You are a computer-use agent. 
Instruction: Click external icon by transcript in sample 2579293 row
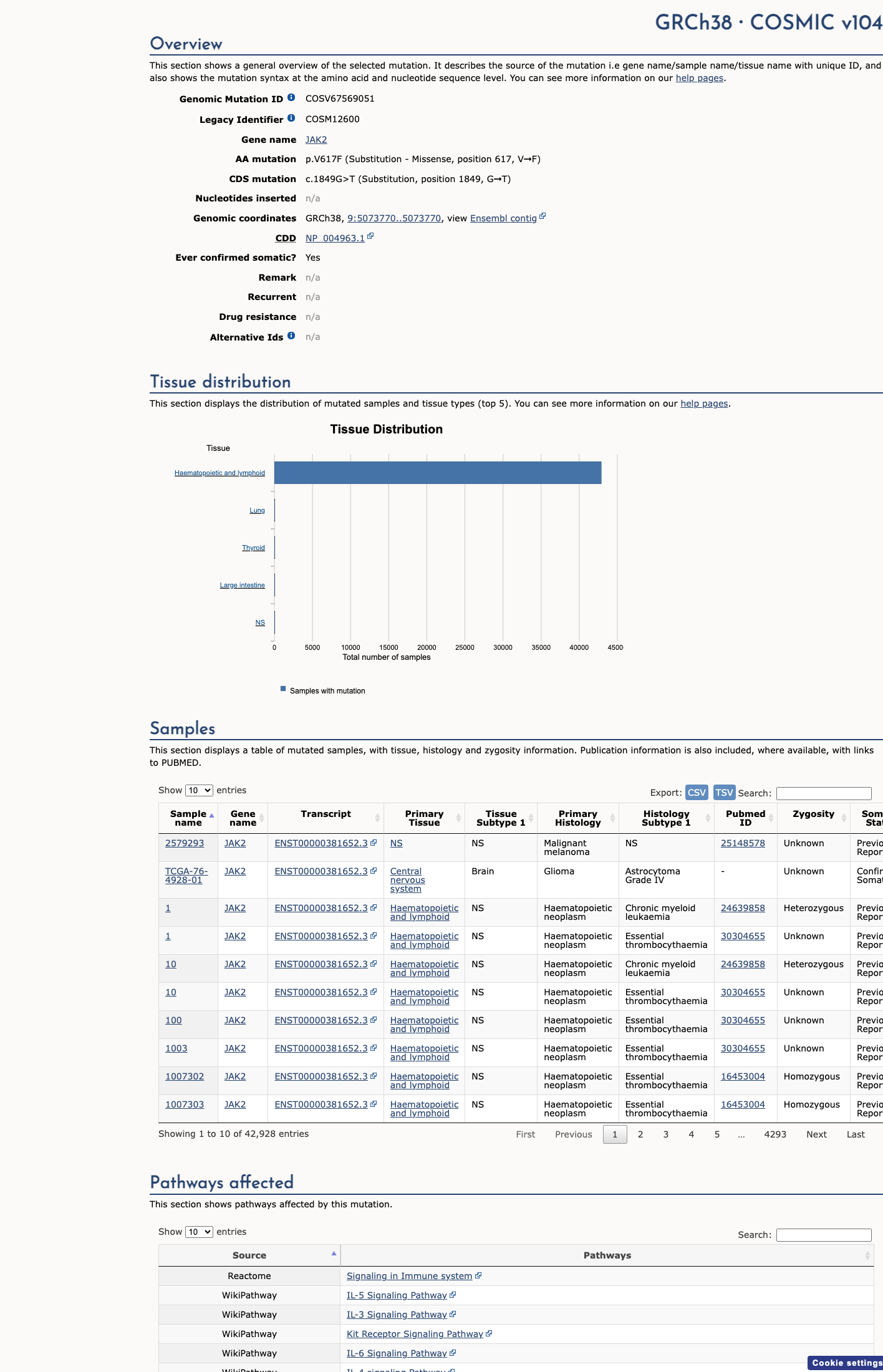374,843
